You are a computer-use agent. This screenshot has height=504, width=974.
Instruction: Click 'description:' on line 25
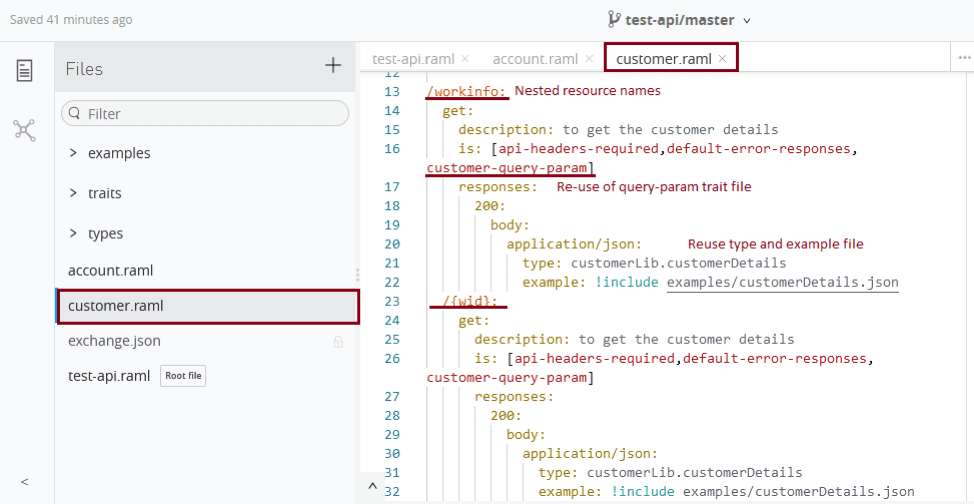point(523,340)
